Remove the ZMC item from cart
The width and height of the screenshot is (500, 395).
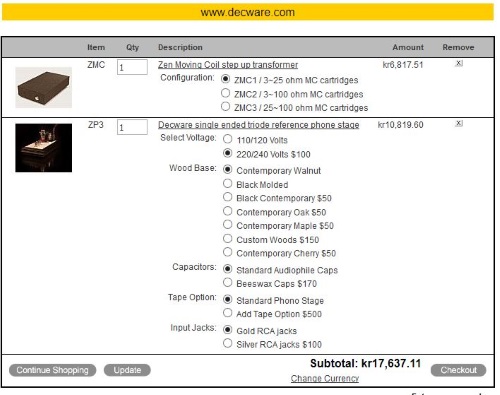point(459,63)
